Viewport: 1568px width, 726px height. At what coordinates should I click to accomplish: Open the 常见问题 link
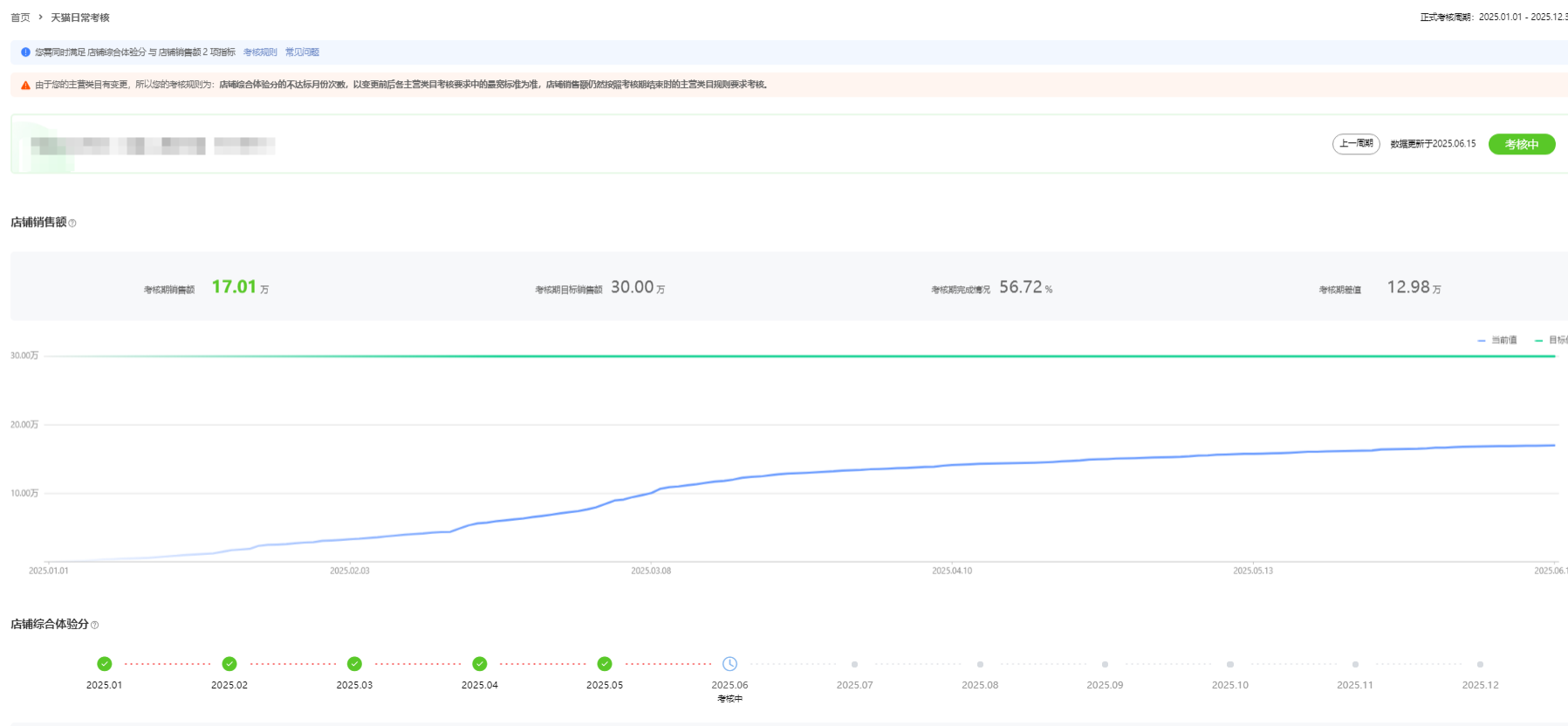coord(302,52)
